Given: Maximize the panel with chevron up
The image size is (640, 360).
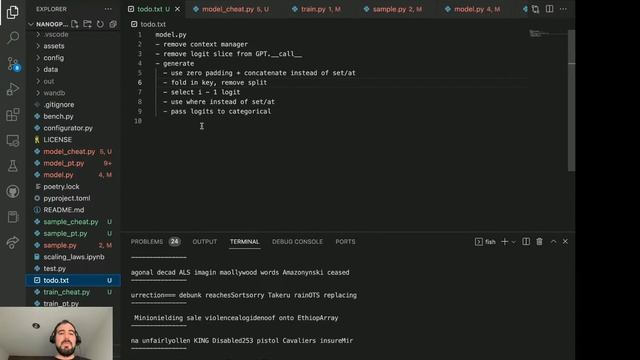Looking at the screenshot, I should point(553,242).
